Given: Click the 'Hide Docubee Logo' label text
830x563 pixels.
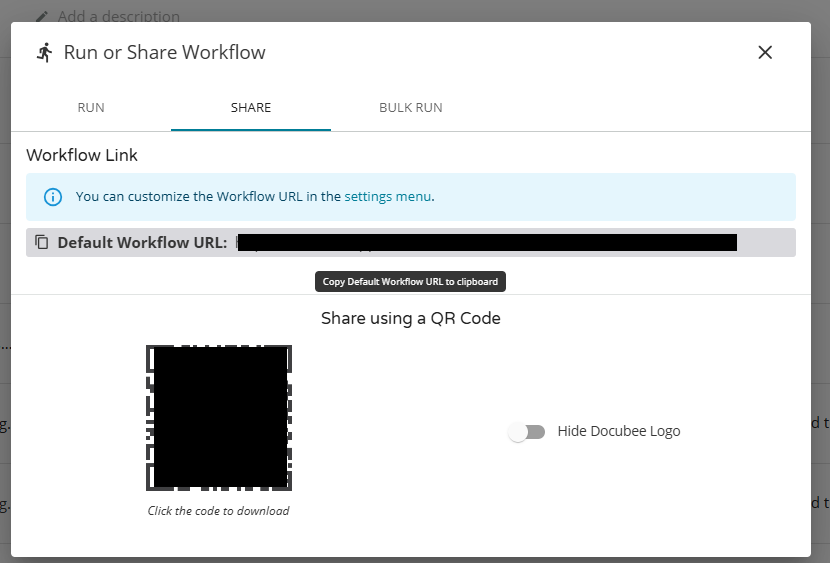Looking at the screenshot, I should (x=619, y=431).
